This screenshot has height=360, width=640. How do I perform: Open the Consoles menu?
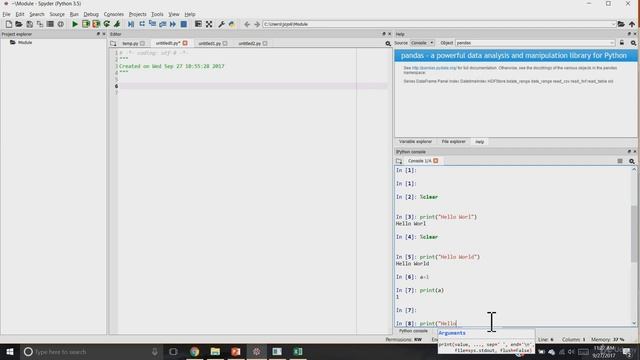tap(113, 14)
